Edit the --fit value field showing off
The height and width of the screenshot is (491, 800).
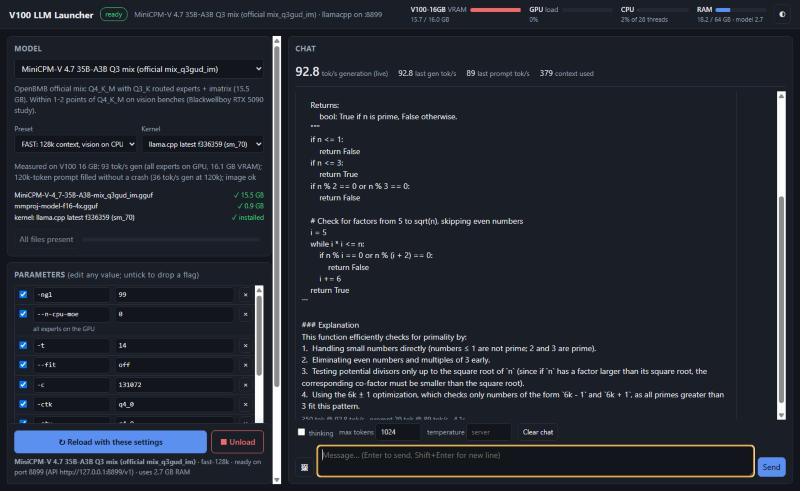174,365
